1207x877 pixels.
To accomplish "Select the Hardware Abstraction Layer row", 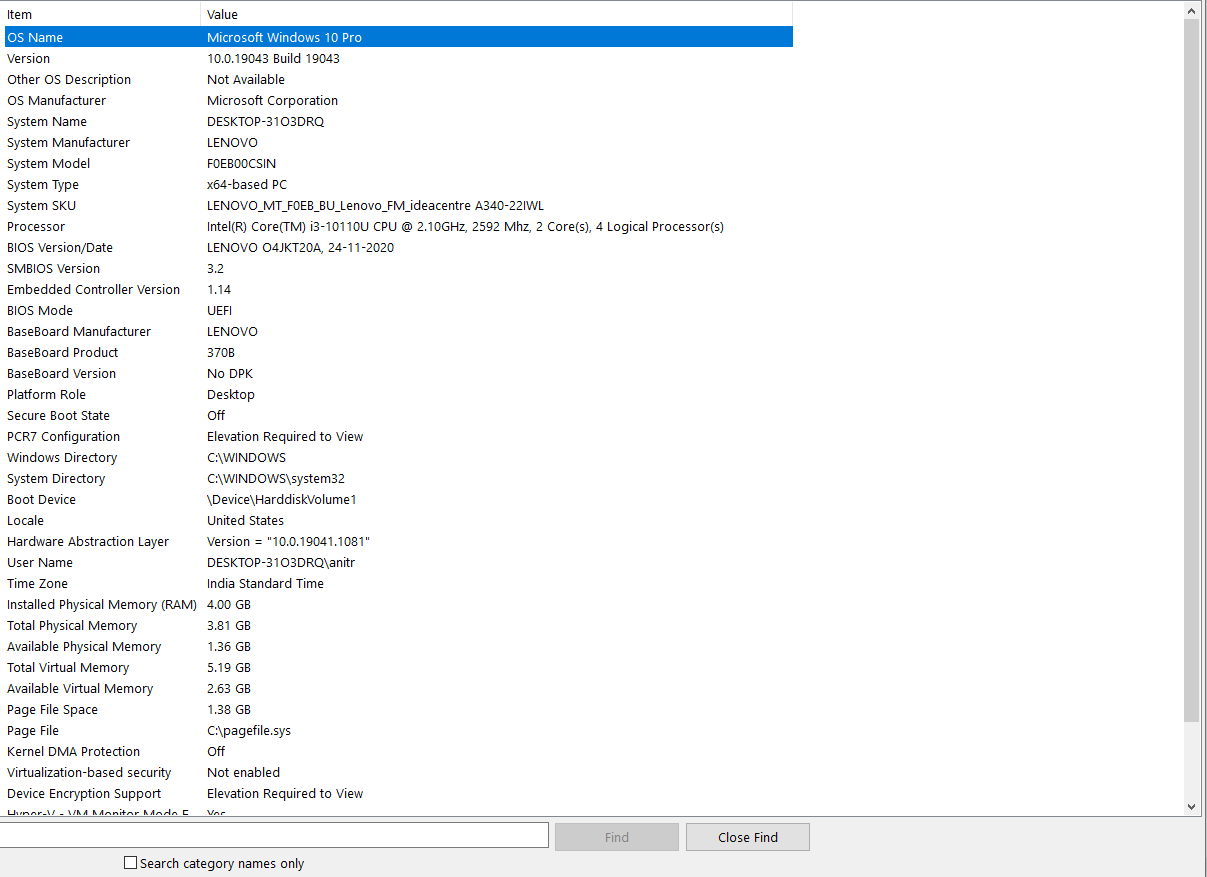I will pyautogui.click(x=397, y=541).
